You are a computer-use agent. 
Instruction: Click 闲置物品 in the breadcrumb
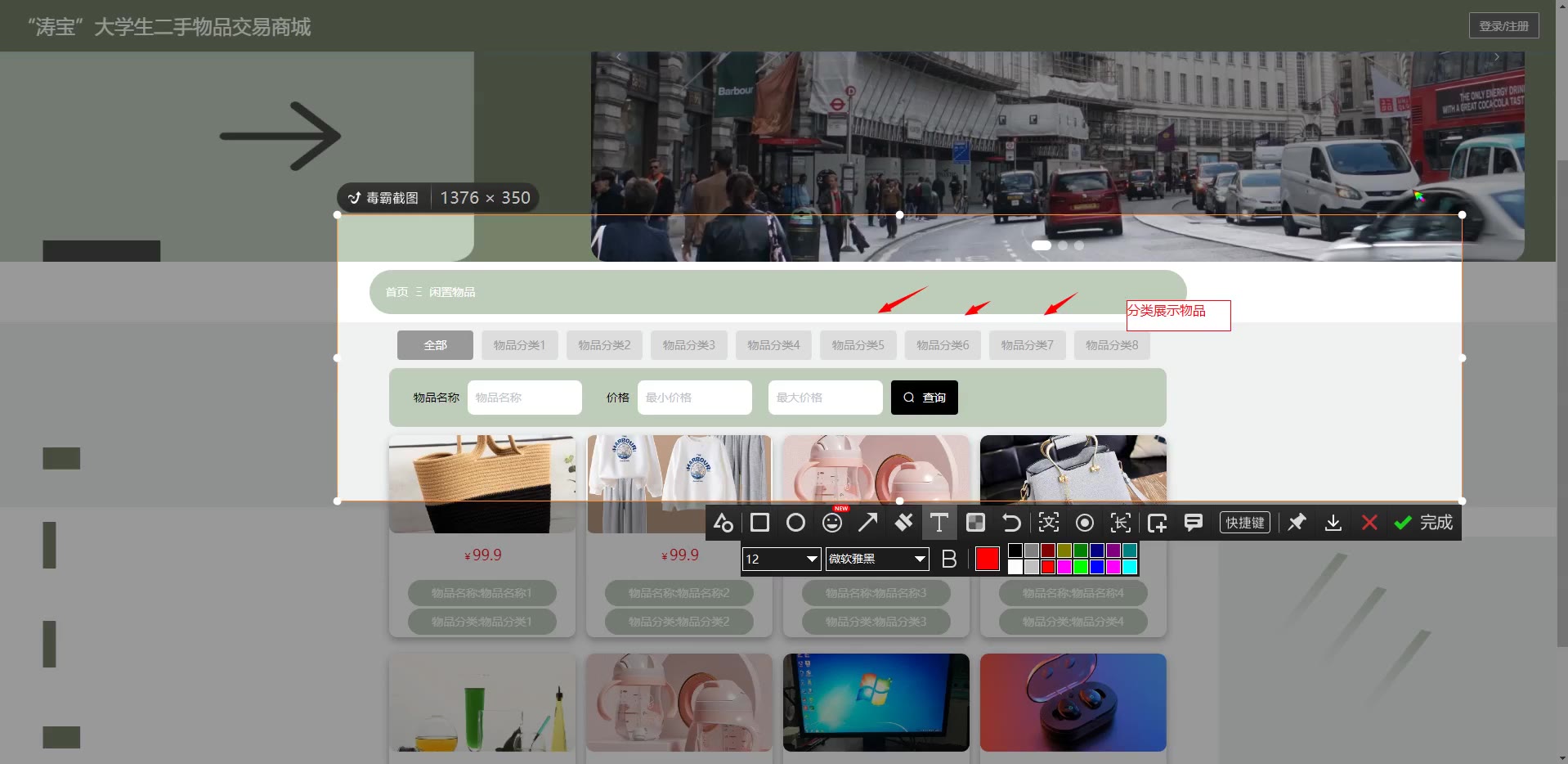point(452,292)
